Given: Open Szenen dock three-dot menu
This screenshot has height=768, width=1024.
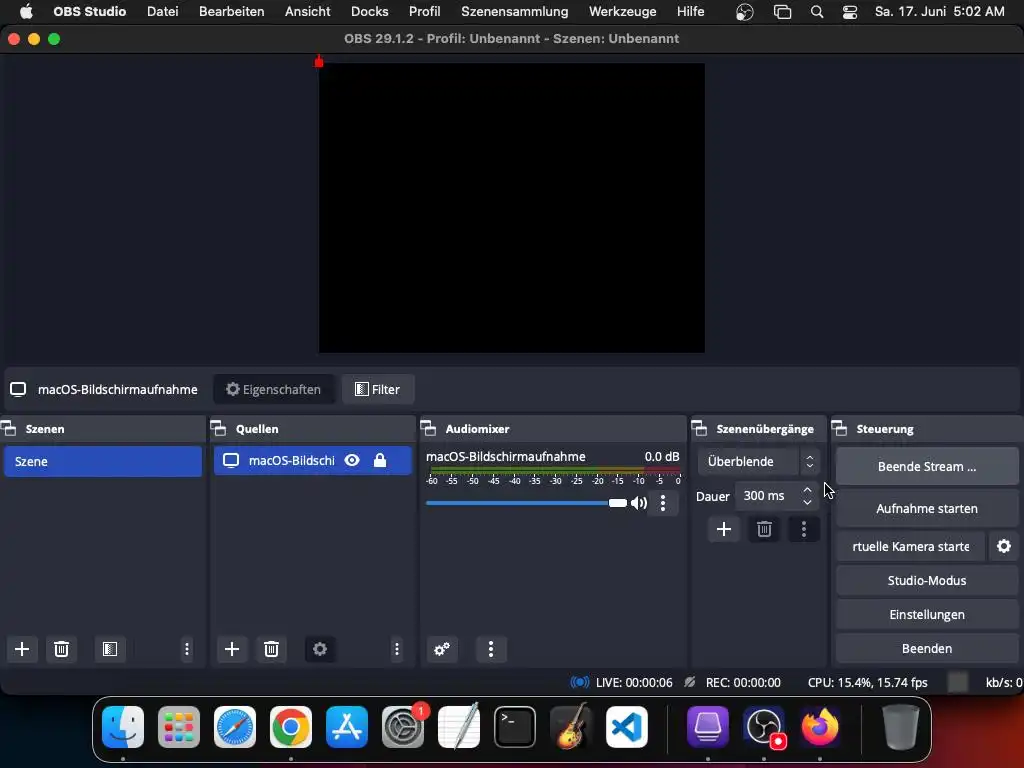Looking at the screenshot, I should tap(187, 649).
